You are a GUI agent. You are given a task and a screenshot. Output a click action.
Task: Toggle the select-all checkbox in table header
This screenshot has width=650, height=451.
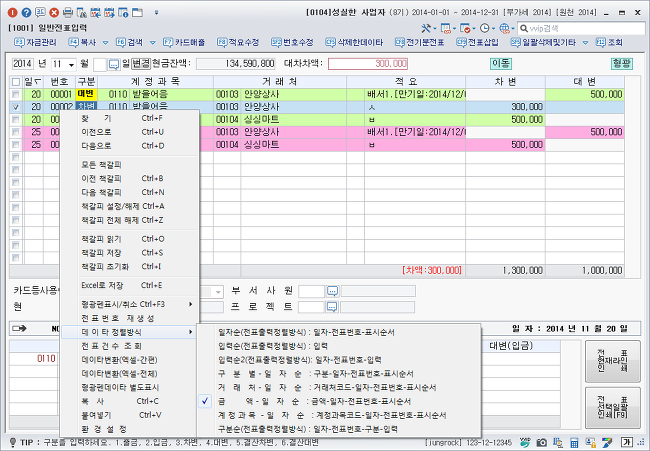[x=16, y=81]
